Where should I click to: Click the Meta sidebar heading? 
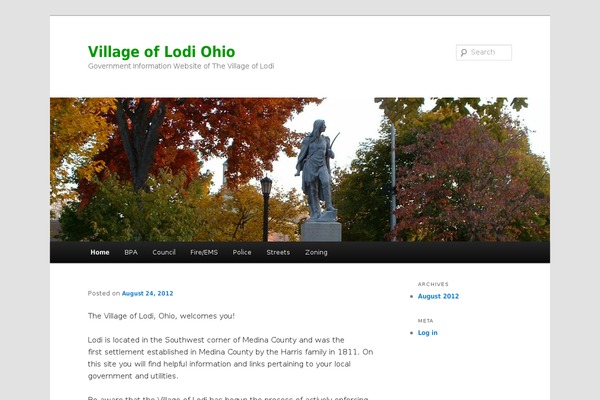tap(426, 321)
